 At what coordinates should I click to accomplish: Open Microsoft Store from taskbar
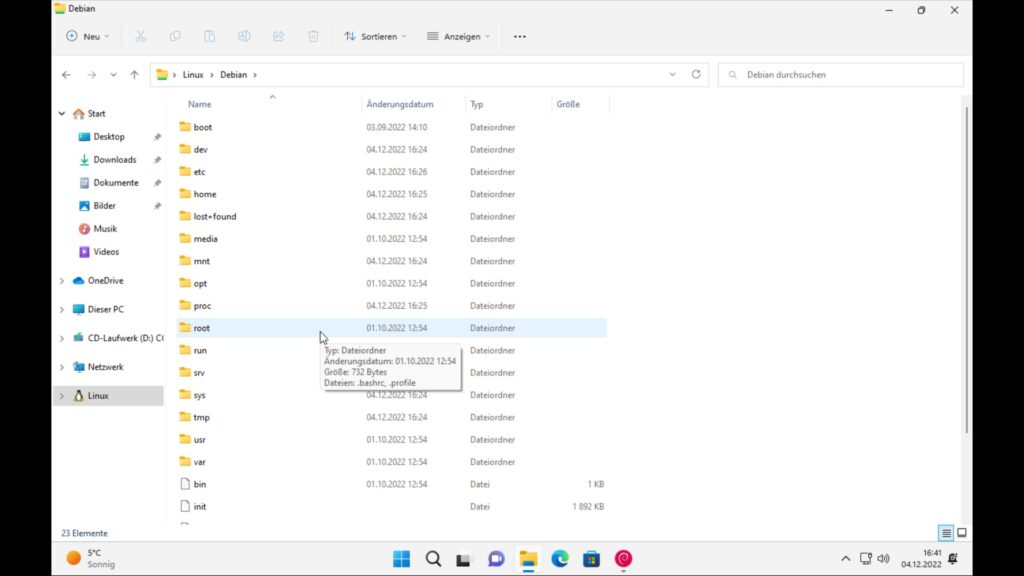(592, 559)
